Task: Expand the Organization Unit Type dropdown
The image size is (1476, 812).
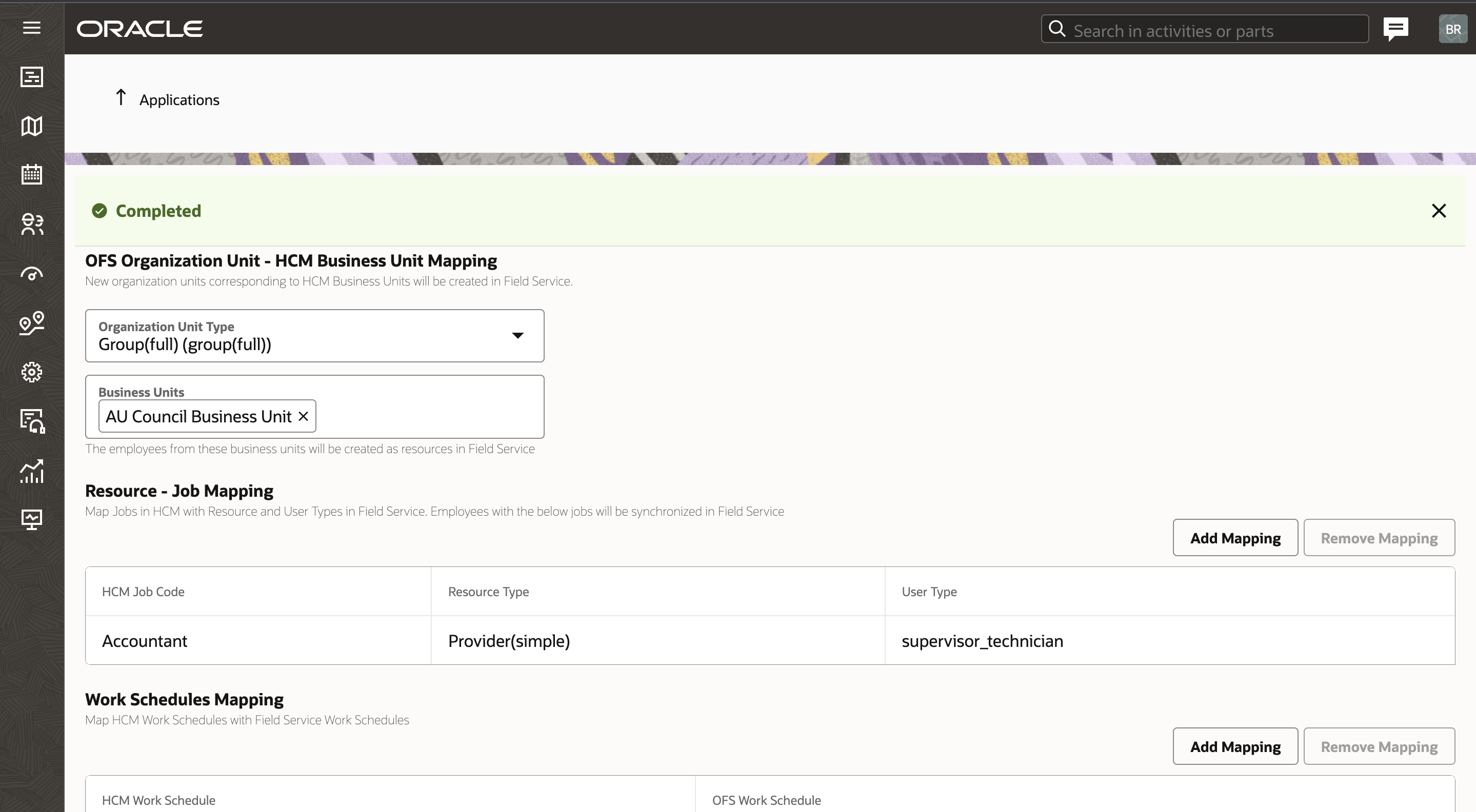Action: click(517, 336)
